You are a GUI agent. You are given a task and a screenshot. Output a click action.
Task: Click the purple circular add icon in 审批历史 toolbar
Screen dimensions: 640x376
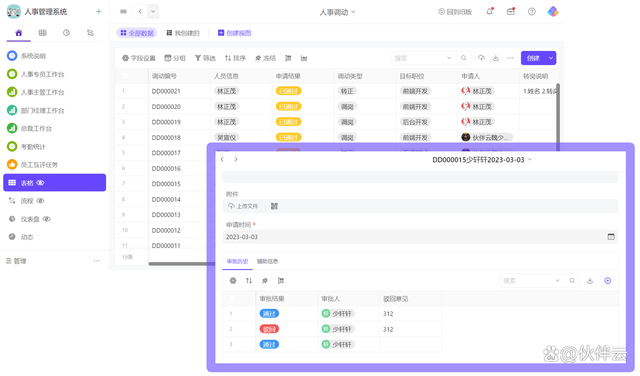608,280
